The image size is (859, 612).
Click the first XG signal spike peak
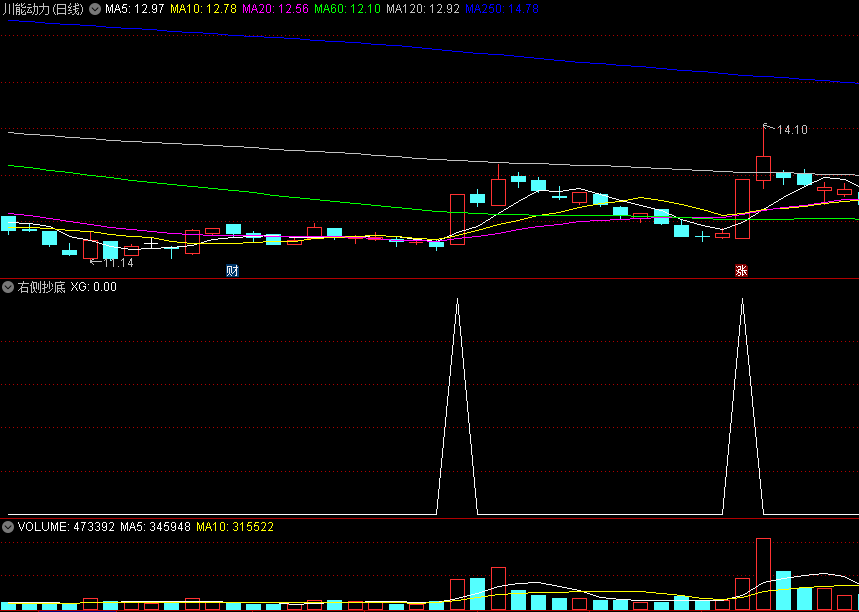click(457, 299)
